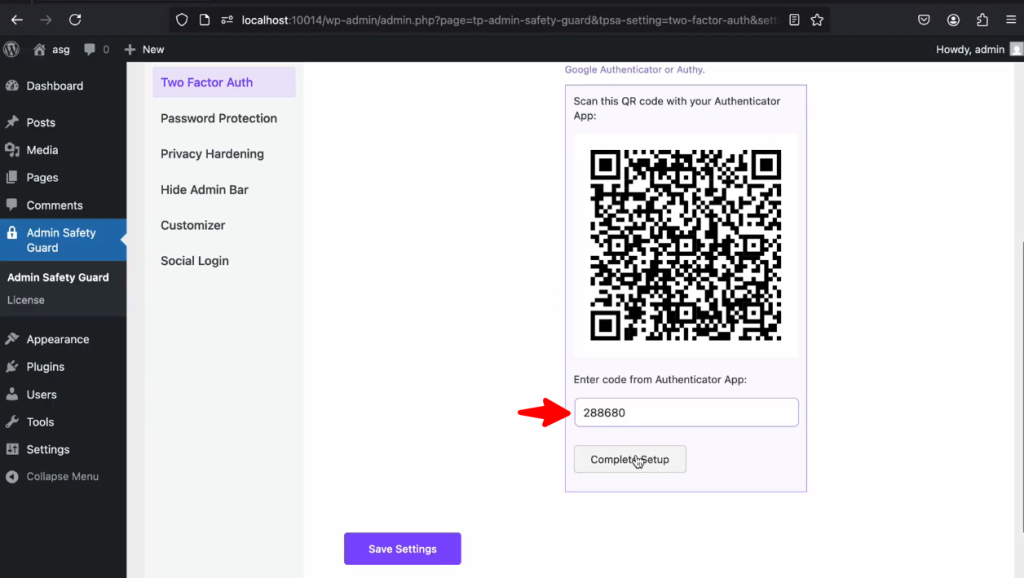Viewport: 1024px width, 578px height.
Task: Go to License submenu link
Action: (x=26, y=300)
